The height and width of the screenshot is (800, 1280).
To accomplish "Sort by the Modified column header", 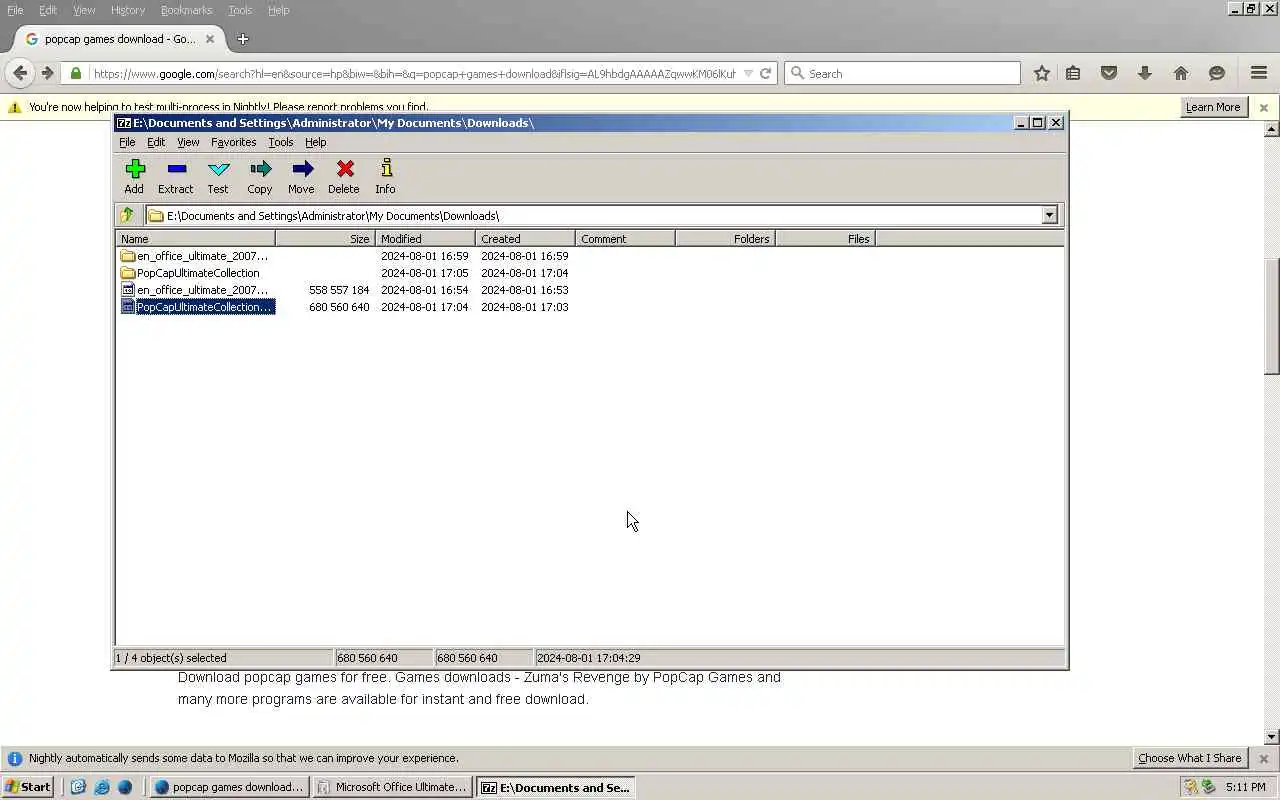I will click(x=425, y=239).
